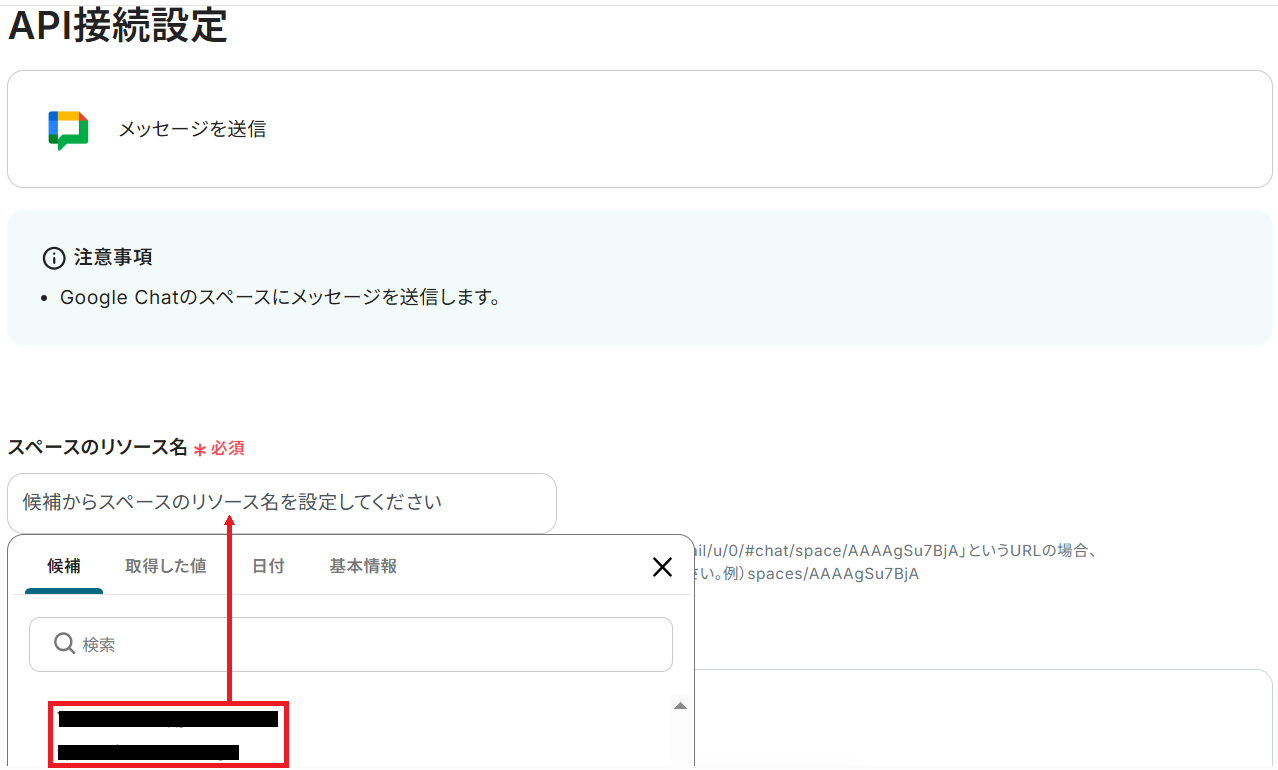Open the 基本情報 tab

click(x=363, y=566)
